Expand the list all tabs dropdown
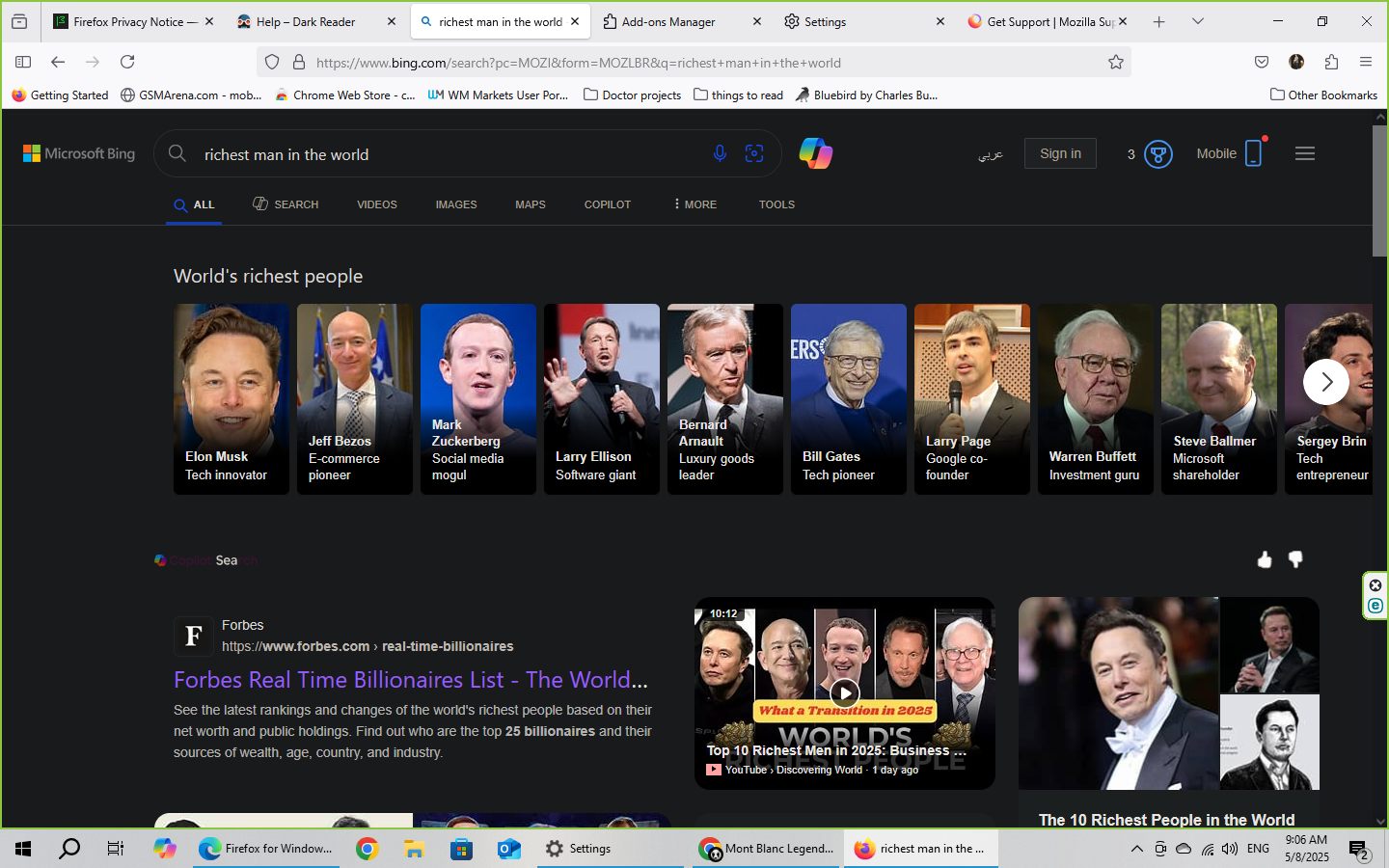The height and width of the screenshot is (868, 1389). click(1198, 21)
